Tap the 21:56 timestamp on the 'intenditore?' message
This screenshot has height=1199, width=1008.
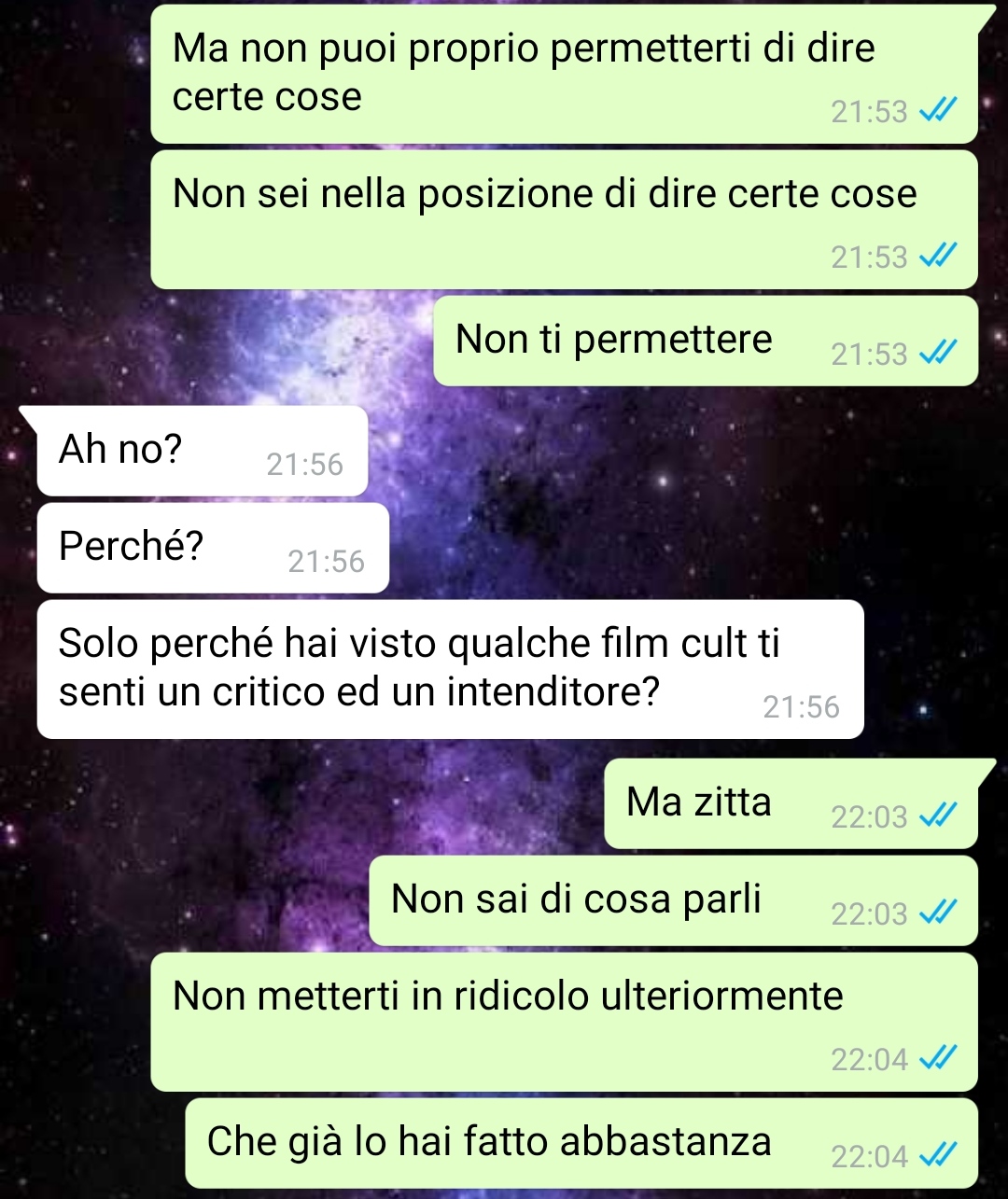tap(801, 706)
